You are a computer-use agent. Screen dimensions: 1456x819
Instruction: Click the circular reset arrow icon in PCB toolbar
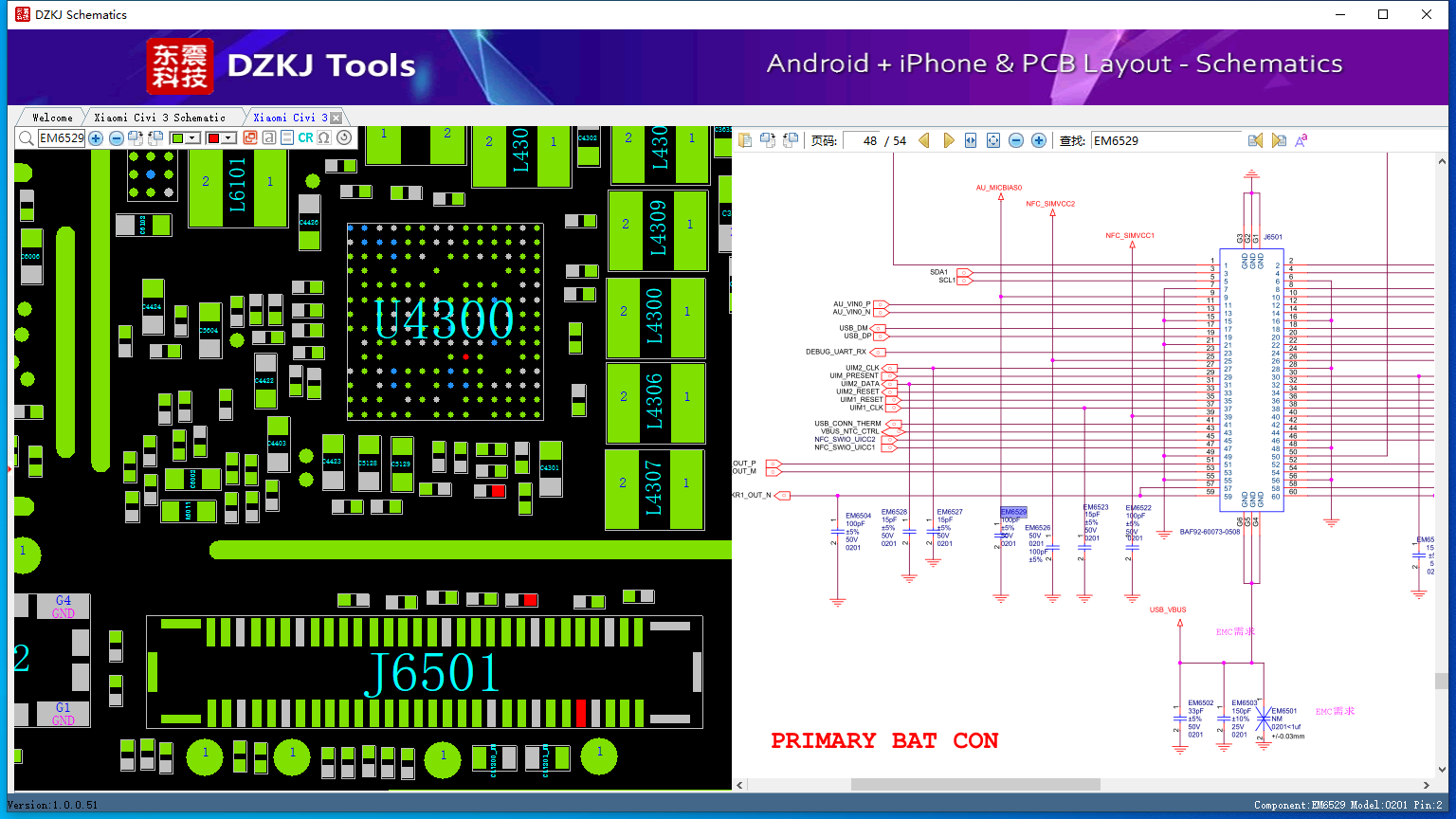click(x=344, y=137)
